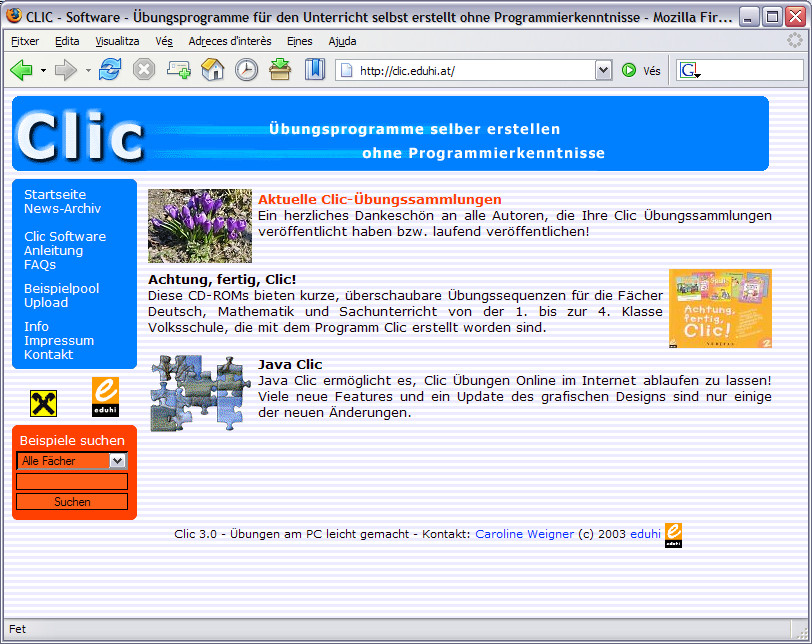Minimize the Firefox window
Screen dimensions: 812x644
click(747, 17)
